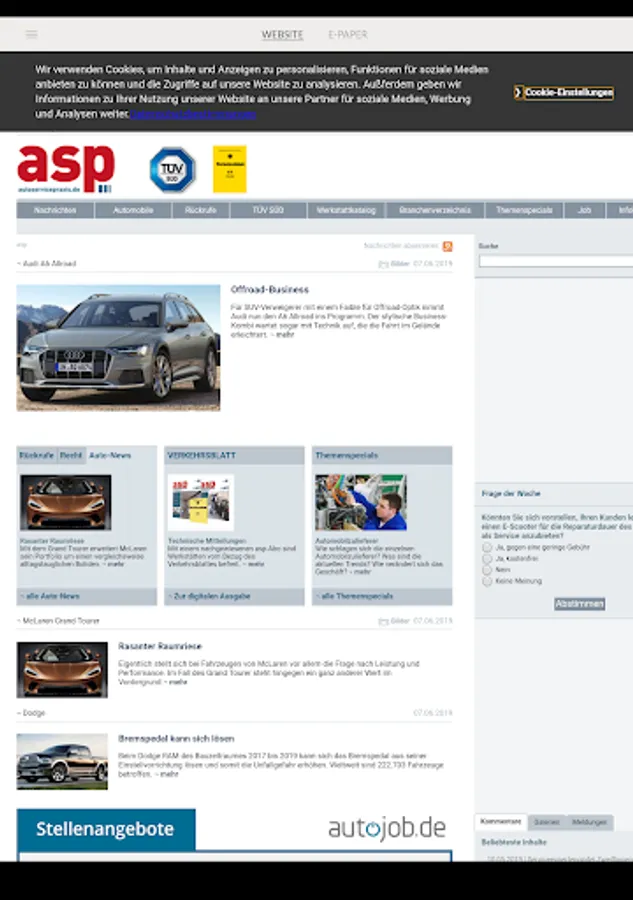Switch to the Meldungen tab
The image size is (633, 900).
589,823
